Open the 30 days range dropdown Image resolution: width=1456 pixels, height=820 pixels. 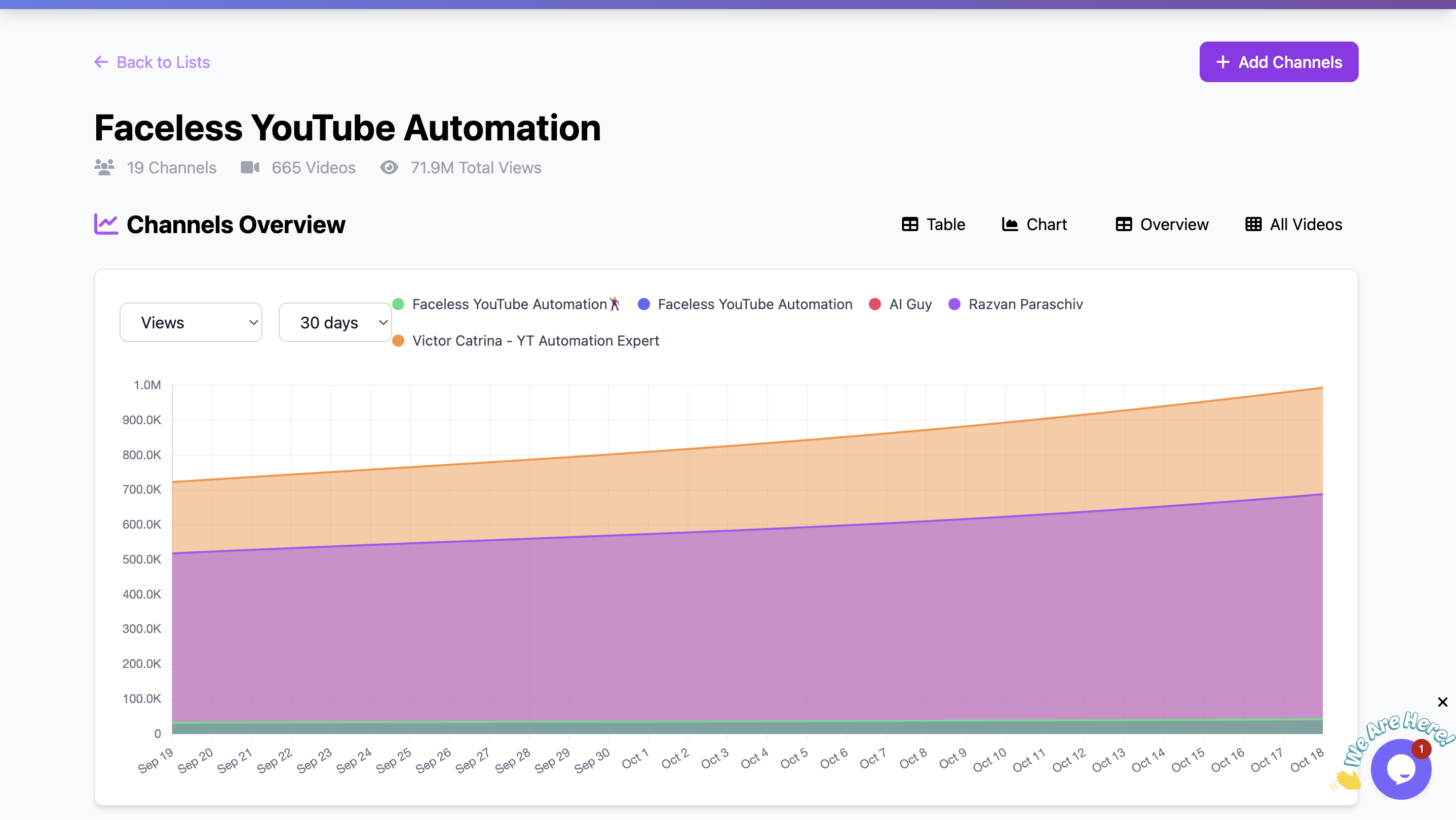(335, 322)
